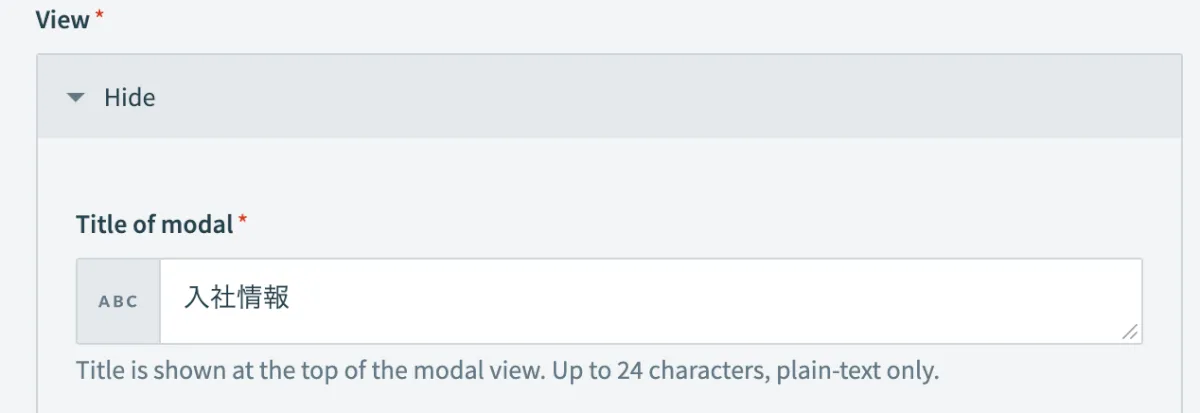The height and width of the screenshot is (413, 1200).
Task: Click the red asterisk next to View
Action: coord(99,19)
